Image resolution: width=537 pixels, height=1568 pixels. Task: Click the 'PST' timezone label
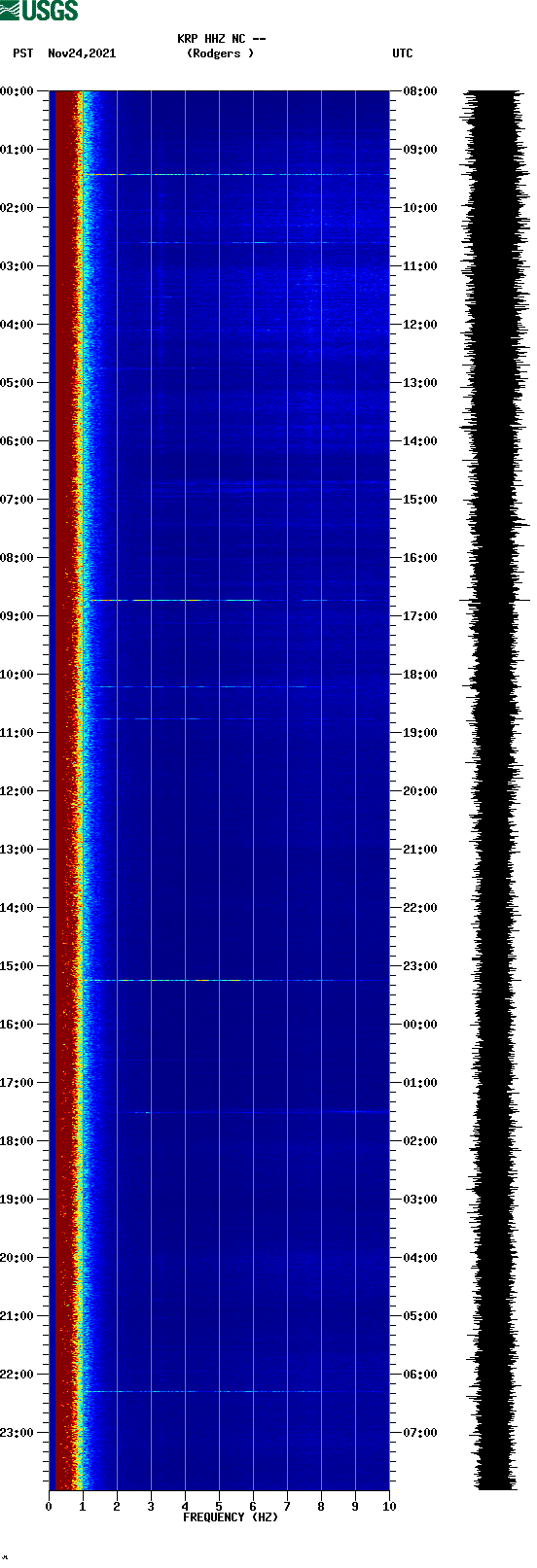(x=23, y=53)
